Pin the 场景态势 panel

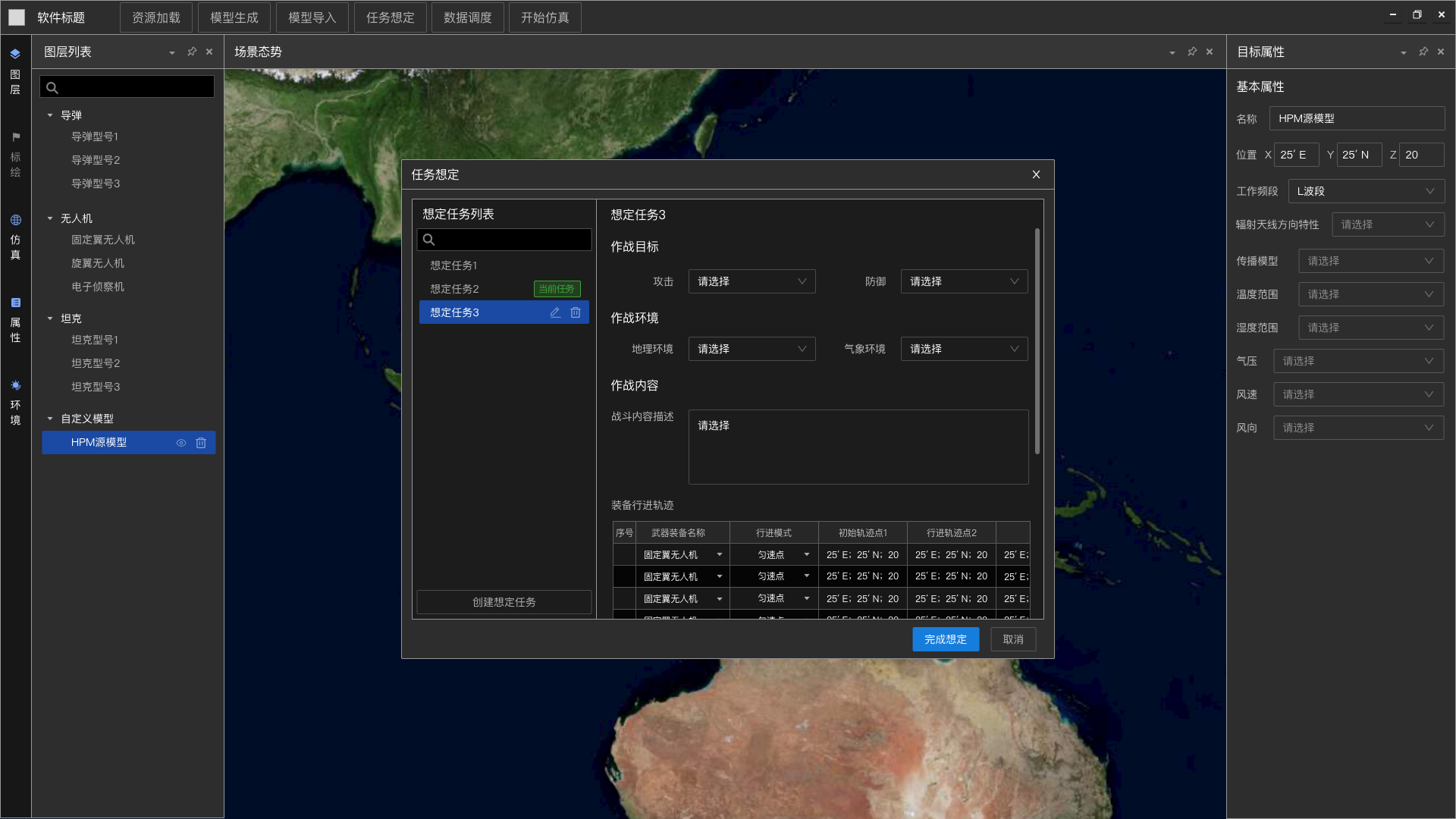1192,52
